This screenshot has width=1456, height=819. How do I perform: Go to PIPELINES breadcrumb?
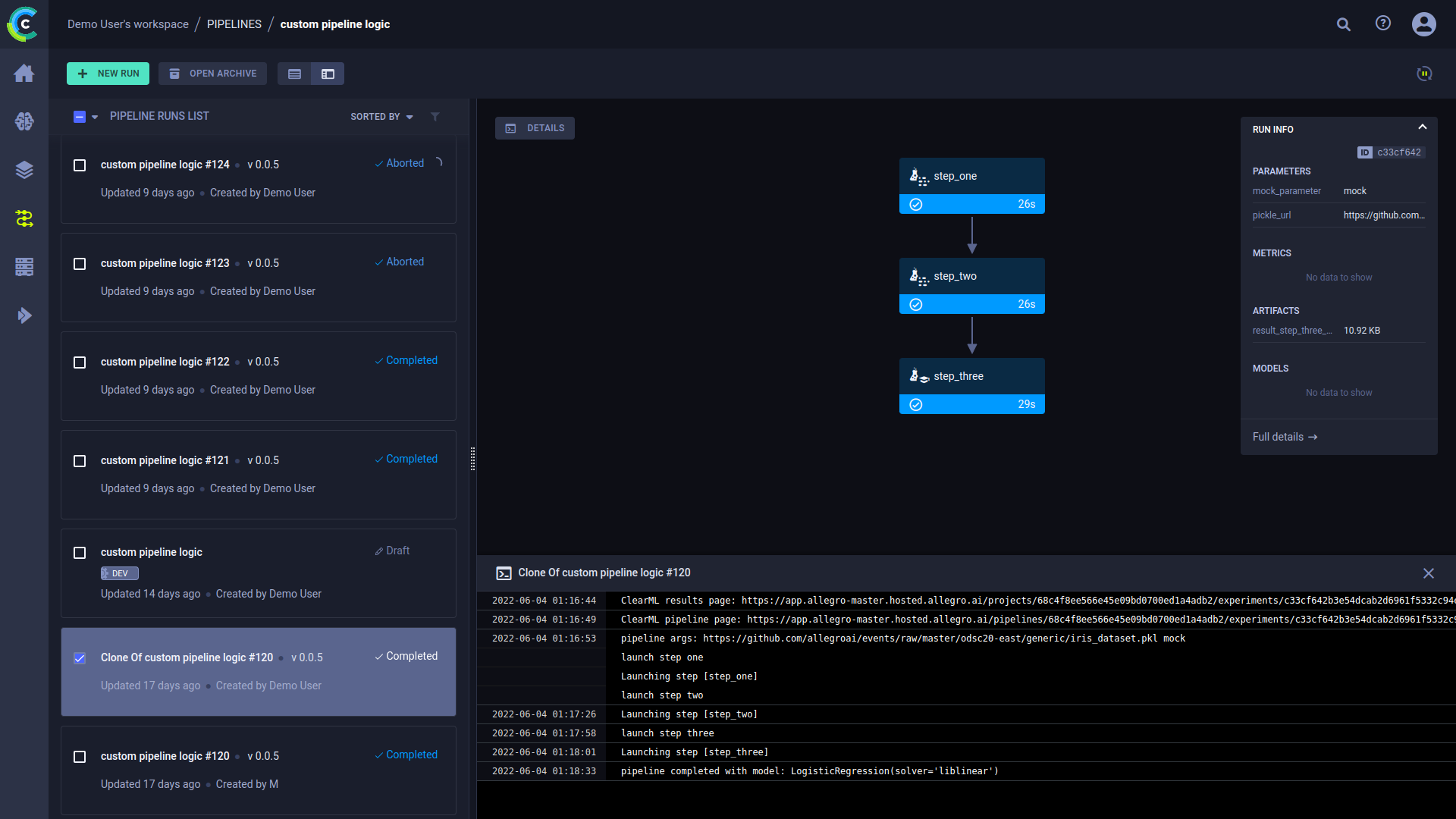[x=234, y=24]
